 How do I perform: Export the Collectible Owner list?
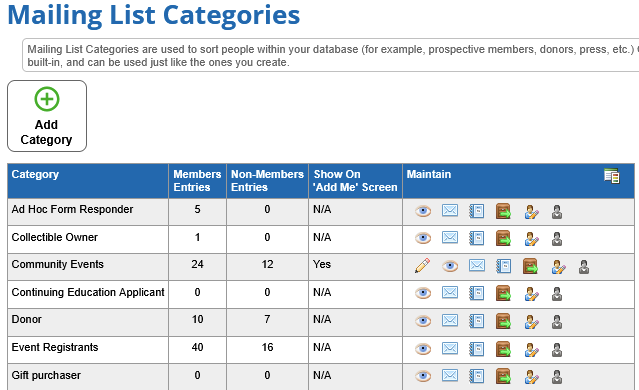[x=503, y=238]
